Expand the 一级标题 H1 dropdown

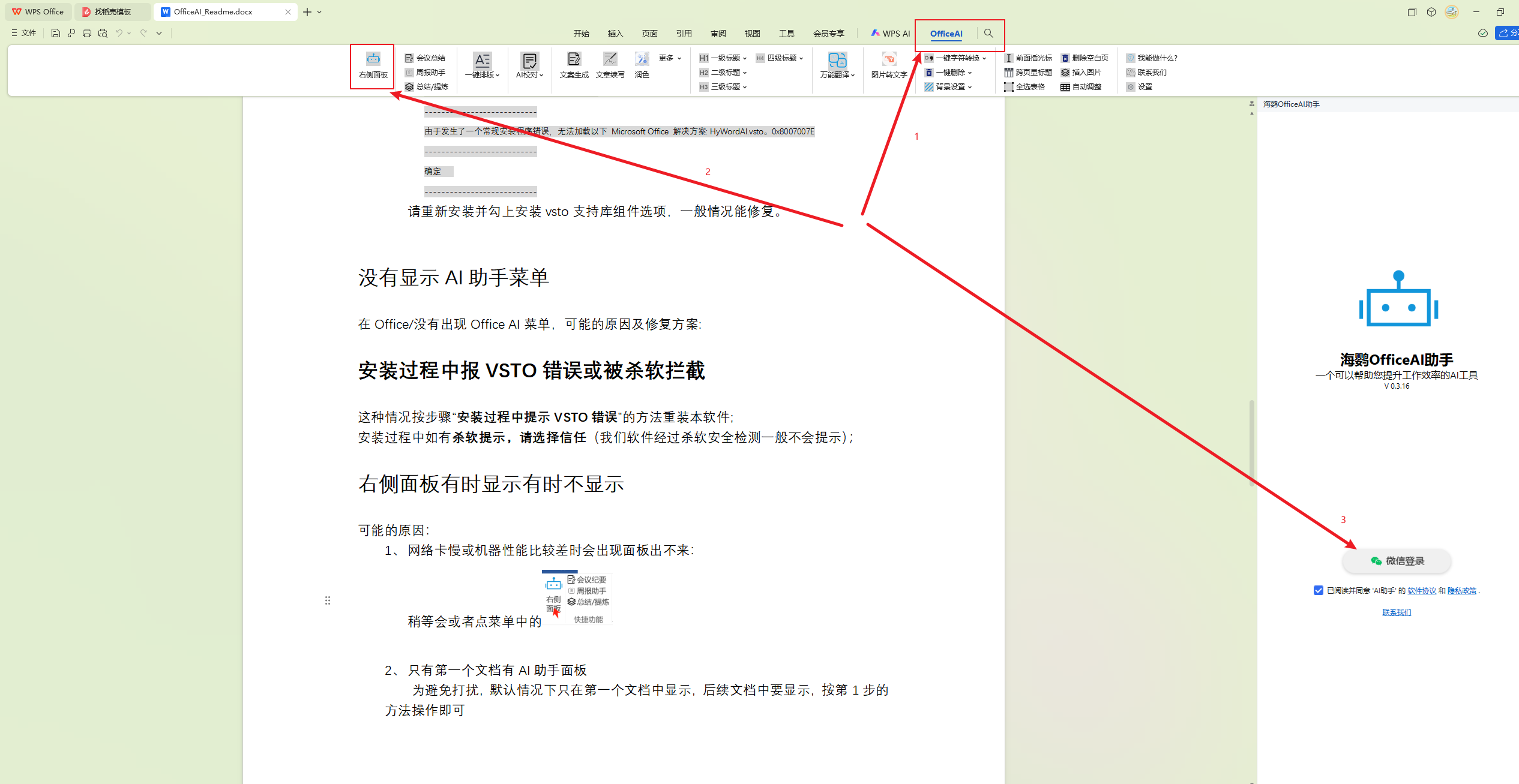click(x=722, y=58)
